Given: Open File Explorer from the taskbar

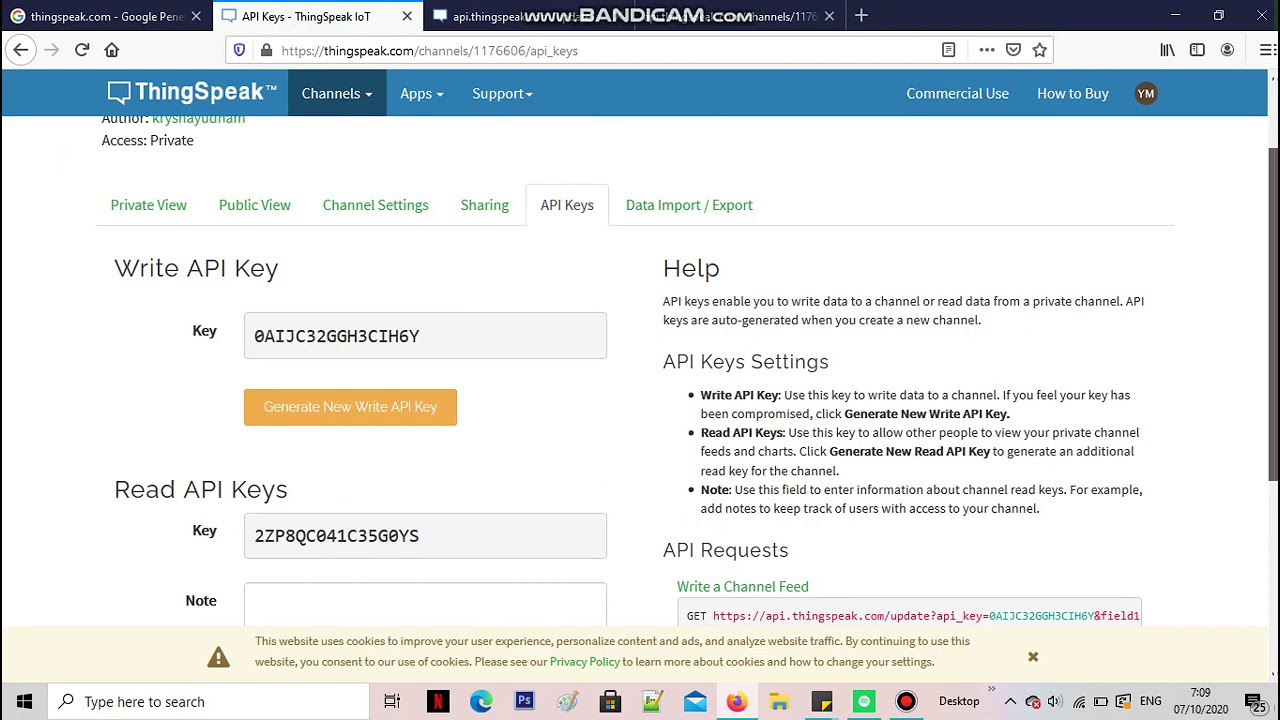Looking at the screenshot, I should coord(779,702).
